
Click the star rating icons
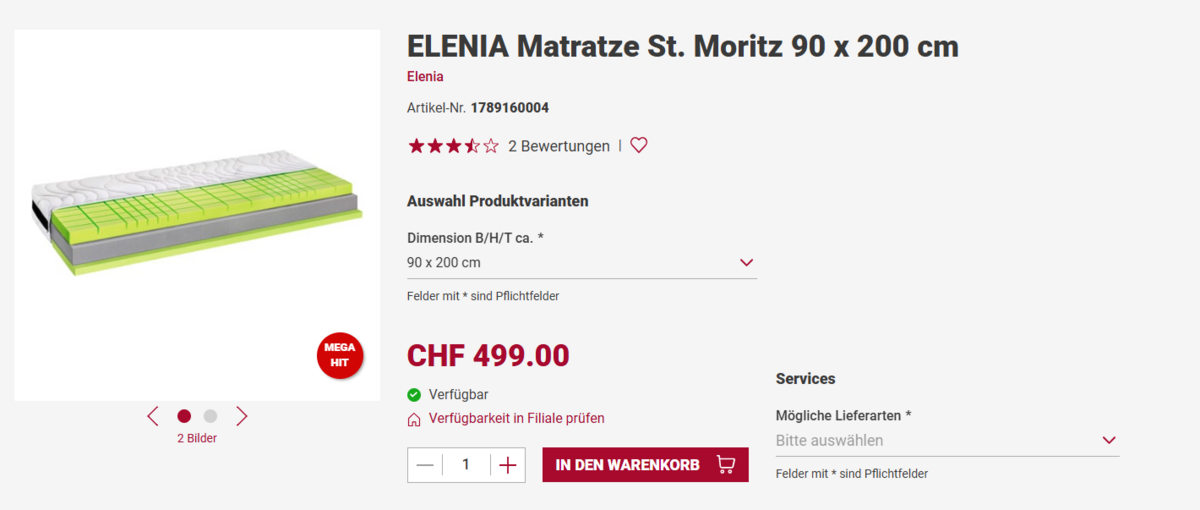(x=453, y=146)
